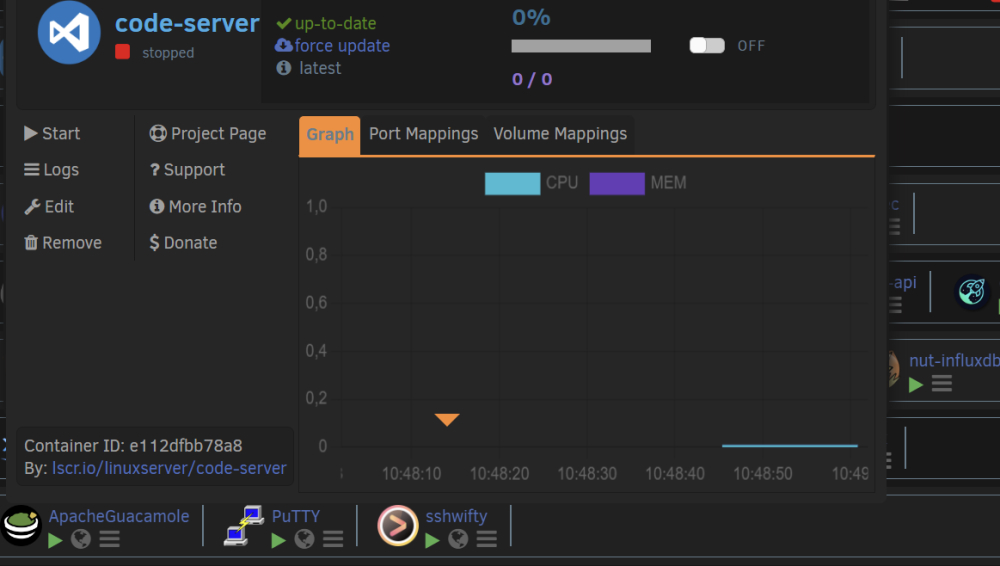Collapse the panel with the orange down arrow
Screen dimensions: 1000x566
447,419
